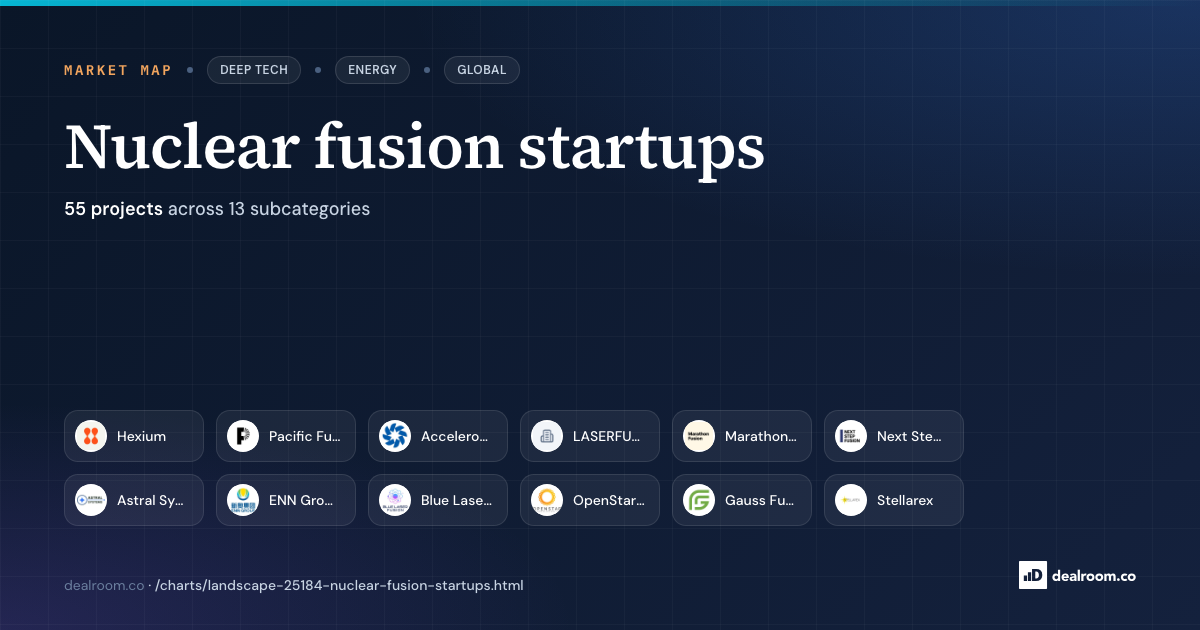This screenshot has width=1200, height=630.
Task: Click the dealroom.co bar-chart logo icon
Action: click(1032, 575)
